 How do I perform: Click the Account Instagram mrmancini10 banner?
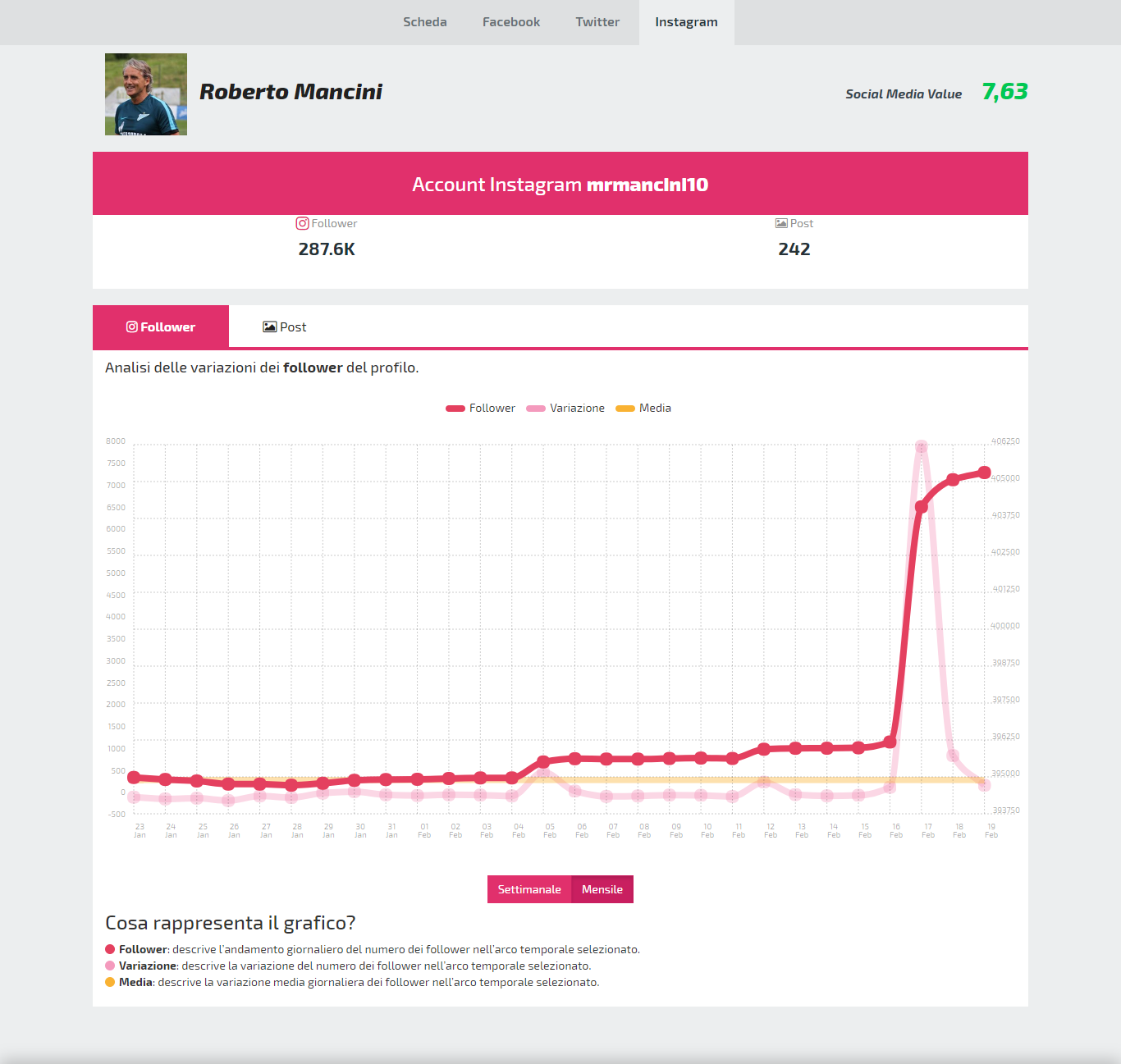560,184
